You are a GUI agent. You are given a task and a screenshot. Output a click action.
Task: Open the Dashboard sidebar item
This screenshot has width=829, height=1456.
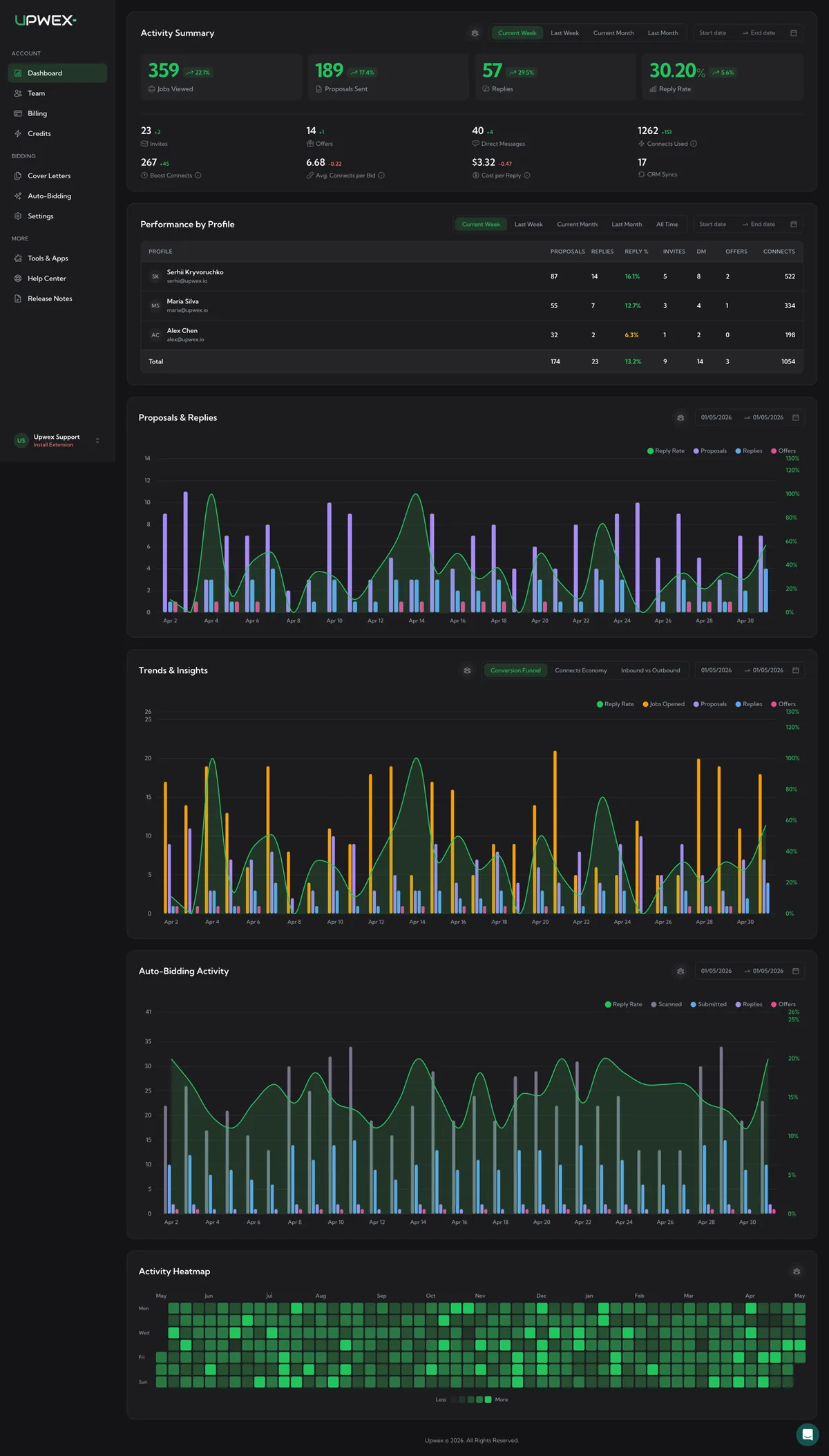[57, 73]
